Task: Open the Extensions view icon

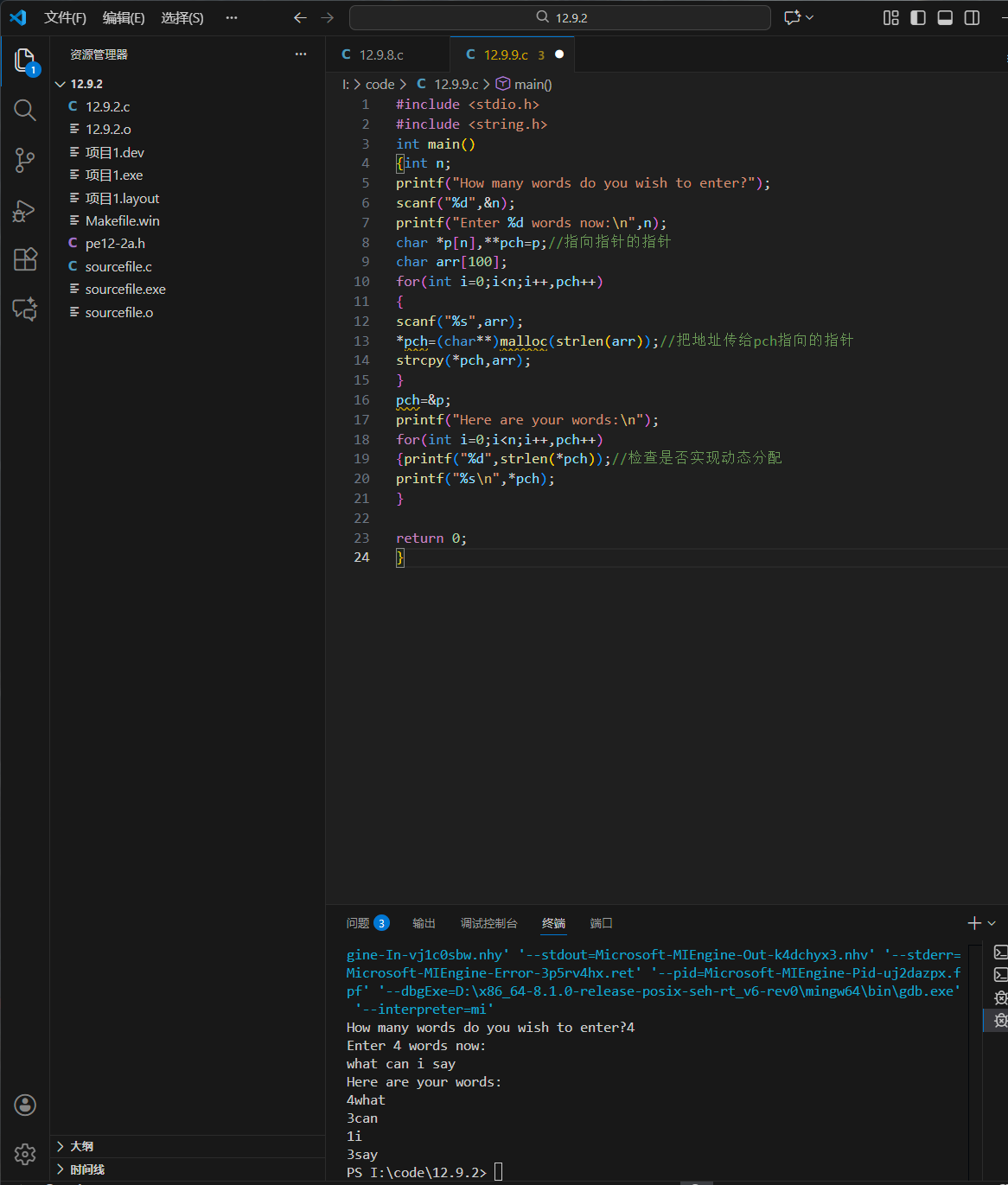Action: 25,259
